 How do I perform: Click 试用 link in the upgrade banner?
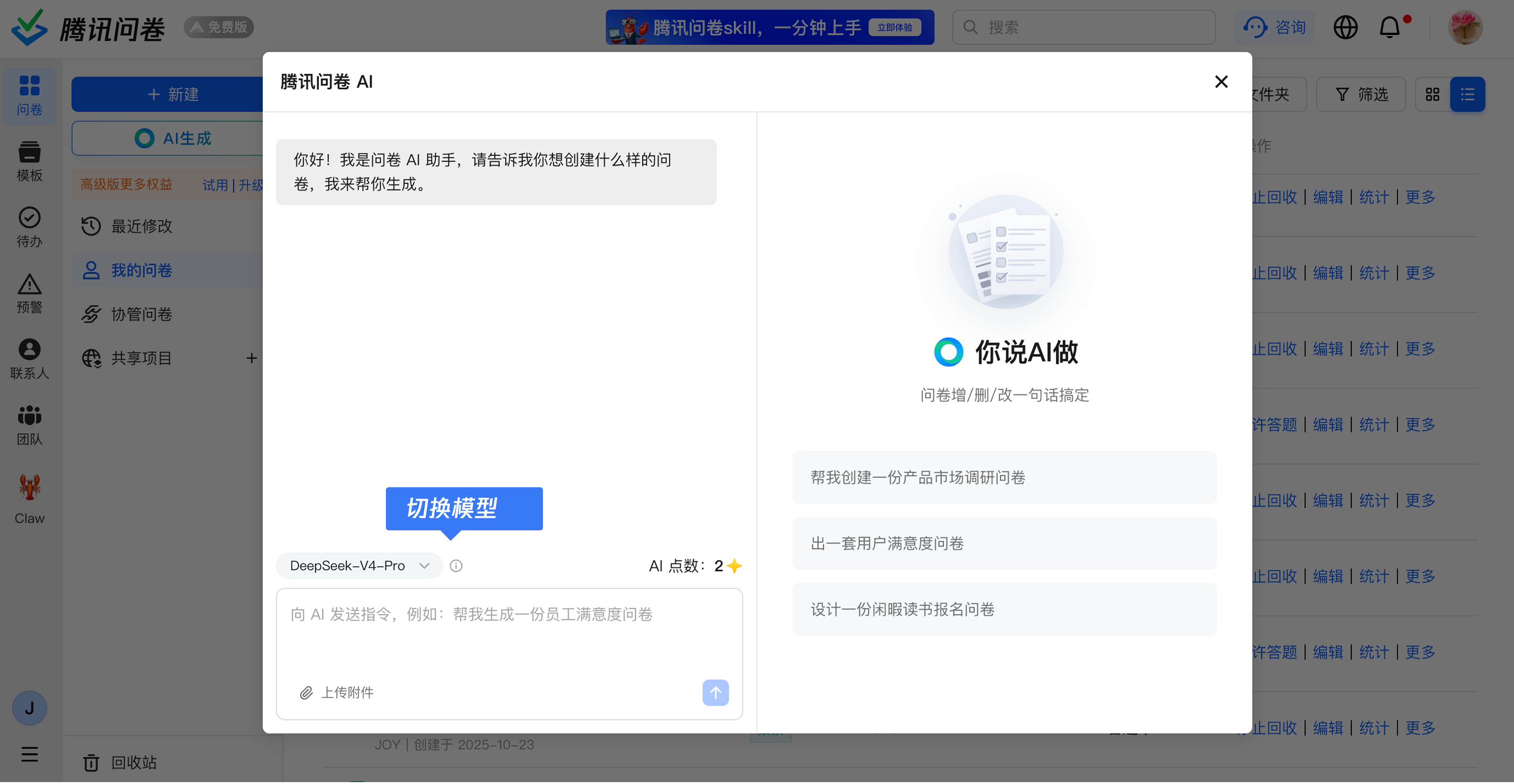pyautogui.click(x=215, y=185)
